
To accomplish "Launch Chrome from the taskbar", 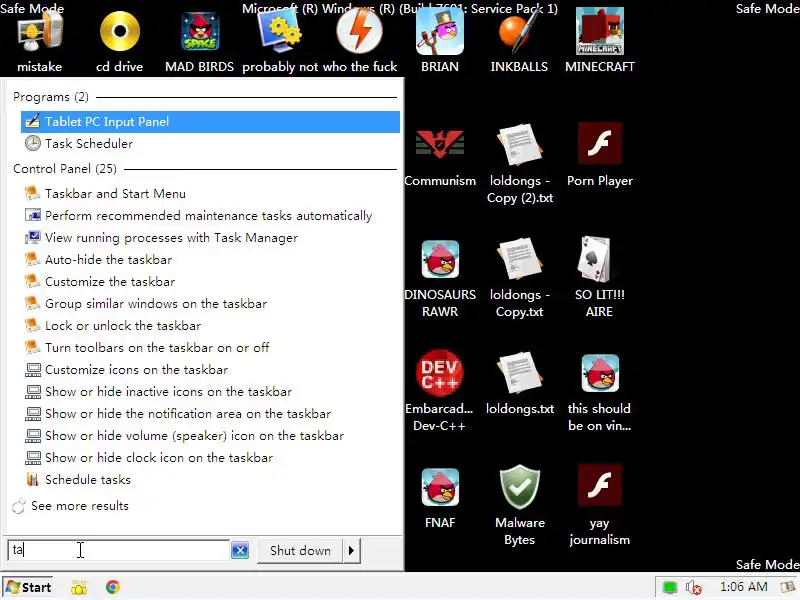I will [113, 587].
